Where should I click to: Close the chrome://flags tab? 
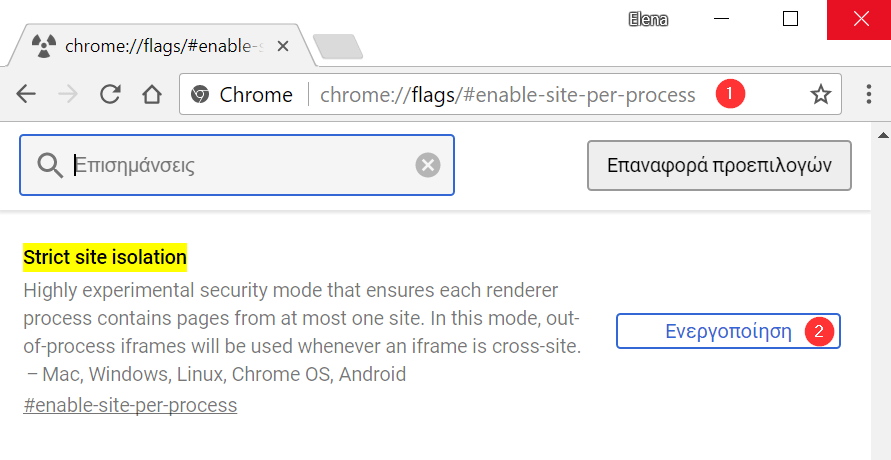click(x=282, y=46)
